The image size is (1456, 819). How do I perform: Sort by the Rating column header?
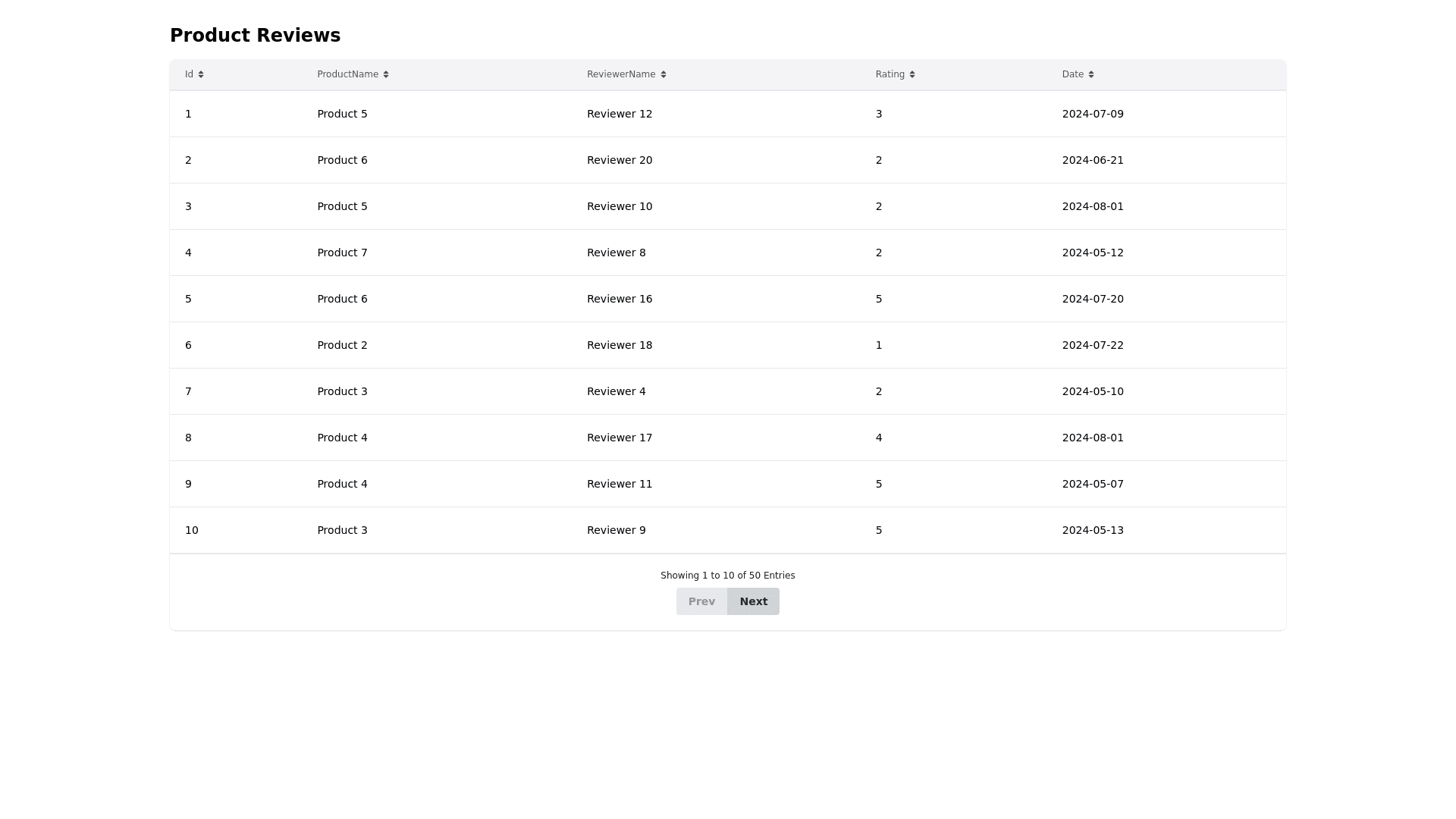(890, 74)
